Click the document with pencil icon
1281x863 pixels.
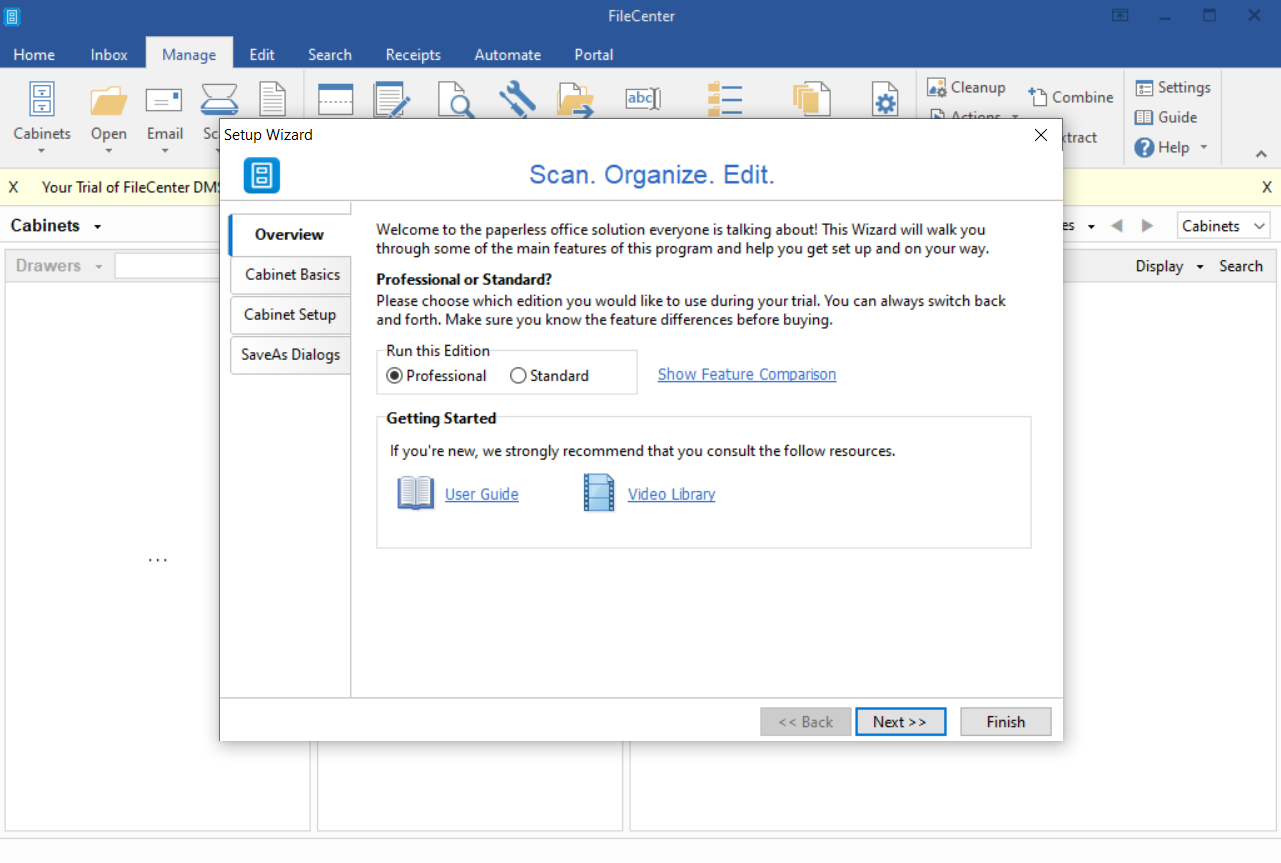coord(392,100)
